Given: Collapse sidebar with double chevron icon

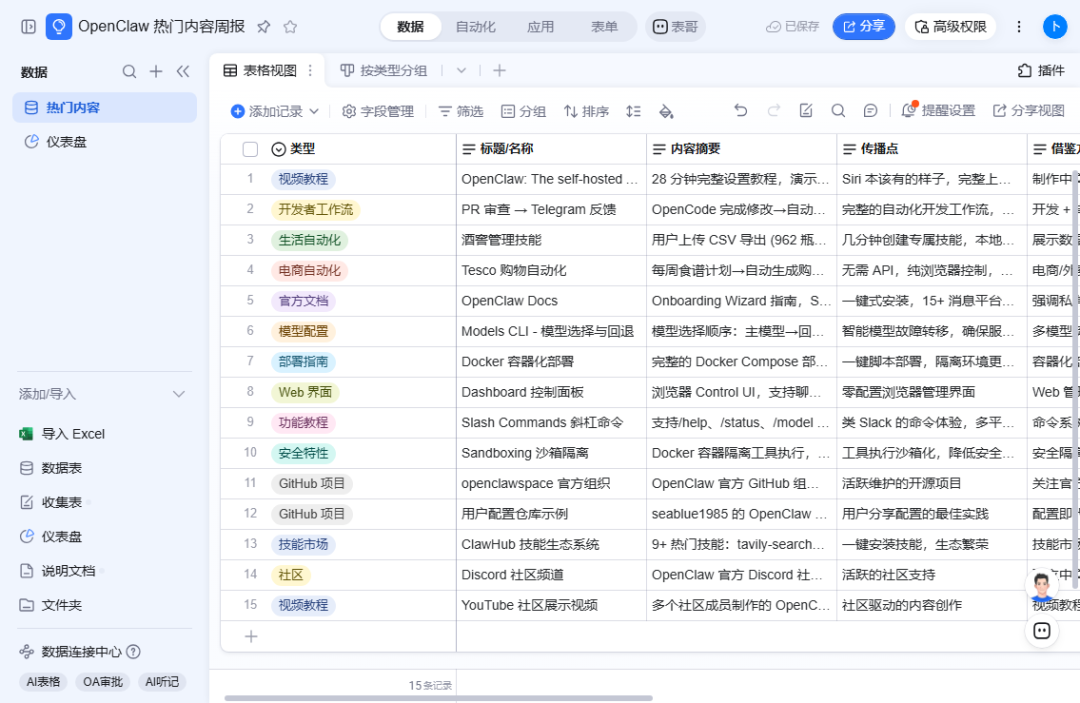Looking at the screenshot, I should click(x=183, y=71).
